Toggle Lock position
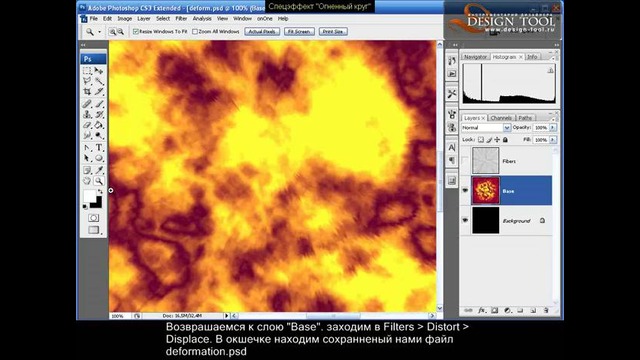 497,140
